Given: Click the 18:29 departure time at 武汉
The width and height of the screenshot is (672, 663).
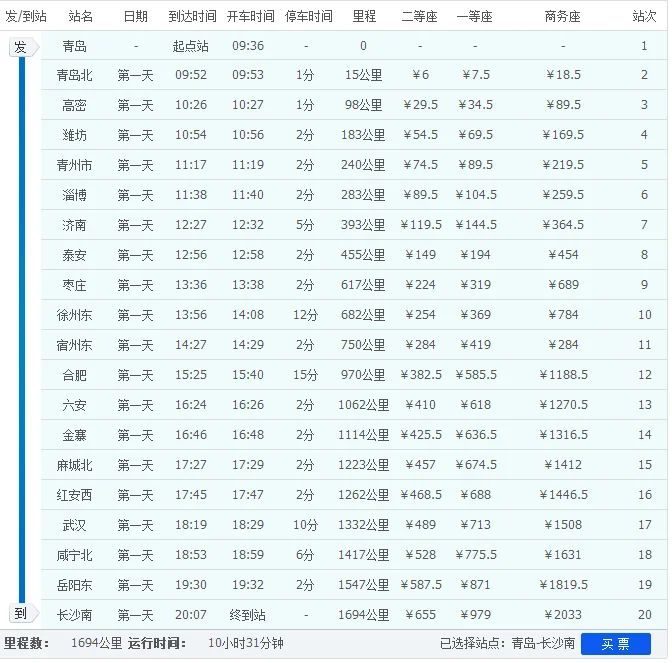Looking at the screenshot, I should pos(248,525).
